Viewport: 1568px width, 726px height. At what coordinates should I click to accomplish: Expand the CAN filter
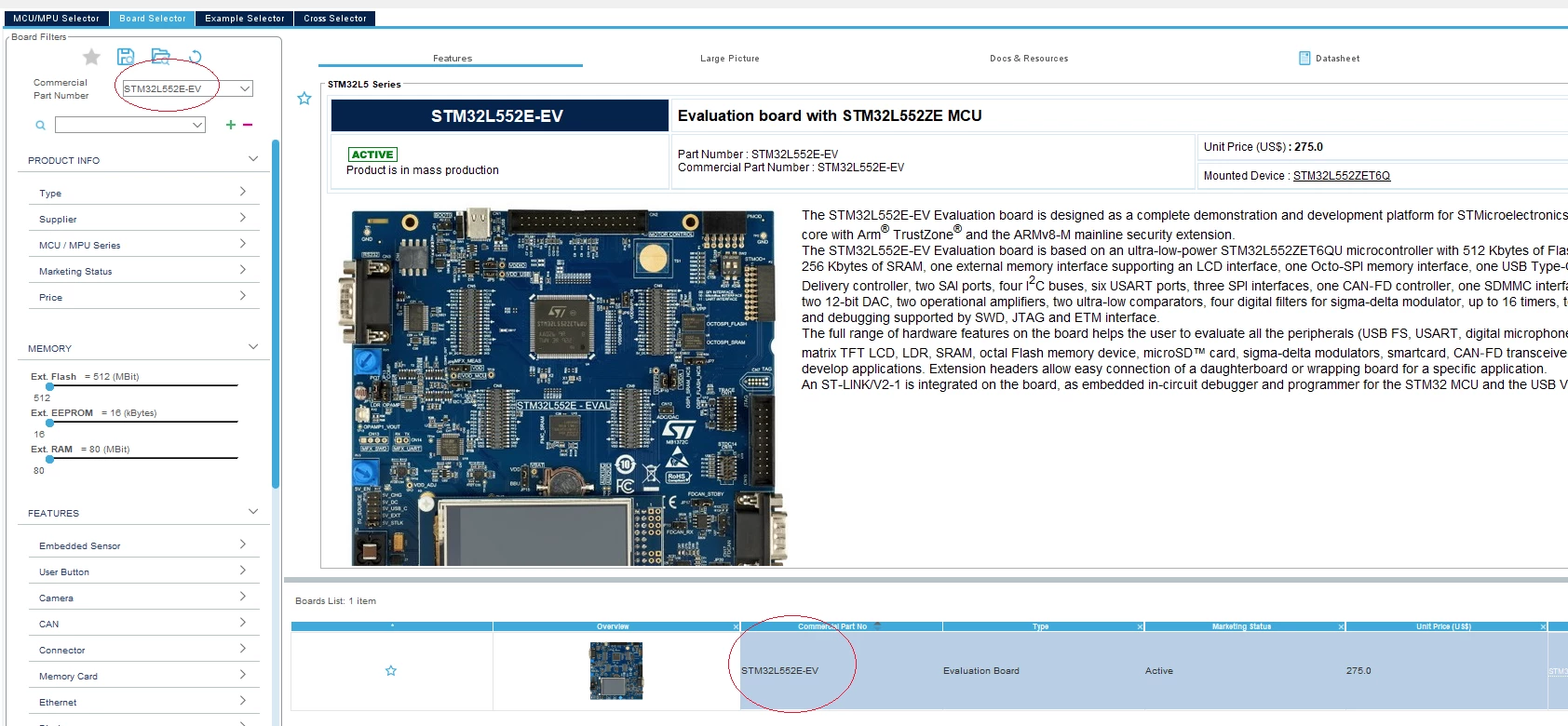243,623
